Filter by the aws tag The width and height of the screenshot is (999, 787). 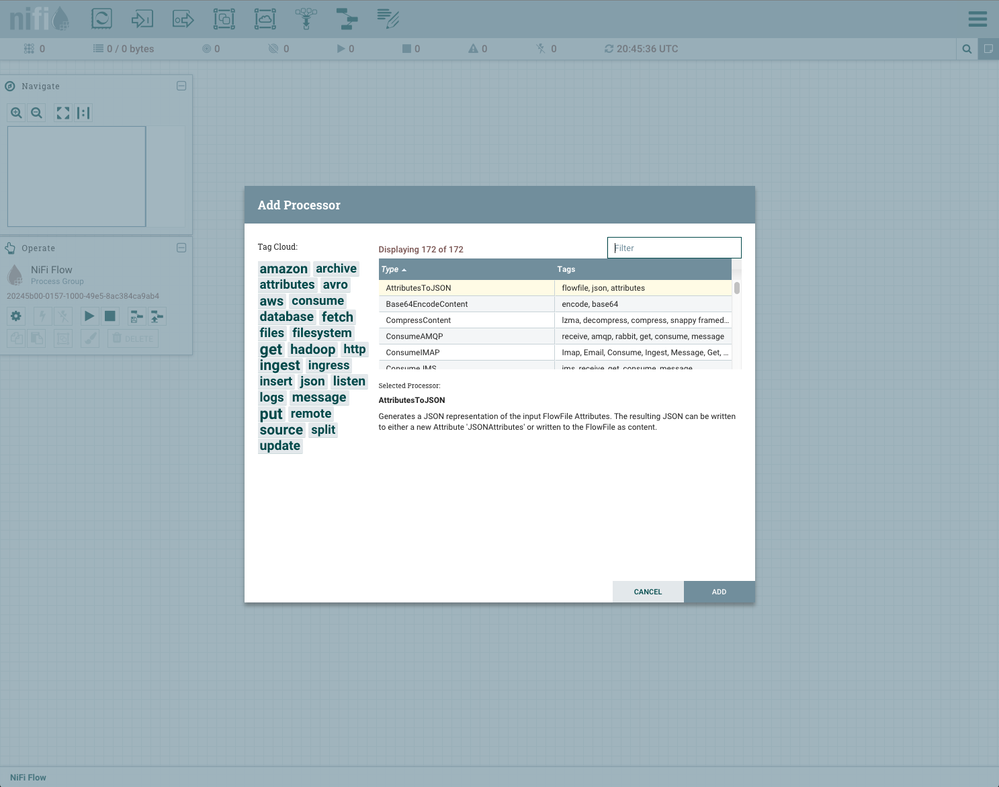click(x=271, y=301)
